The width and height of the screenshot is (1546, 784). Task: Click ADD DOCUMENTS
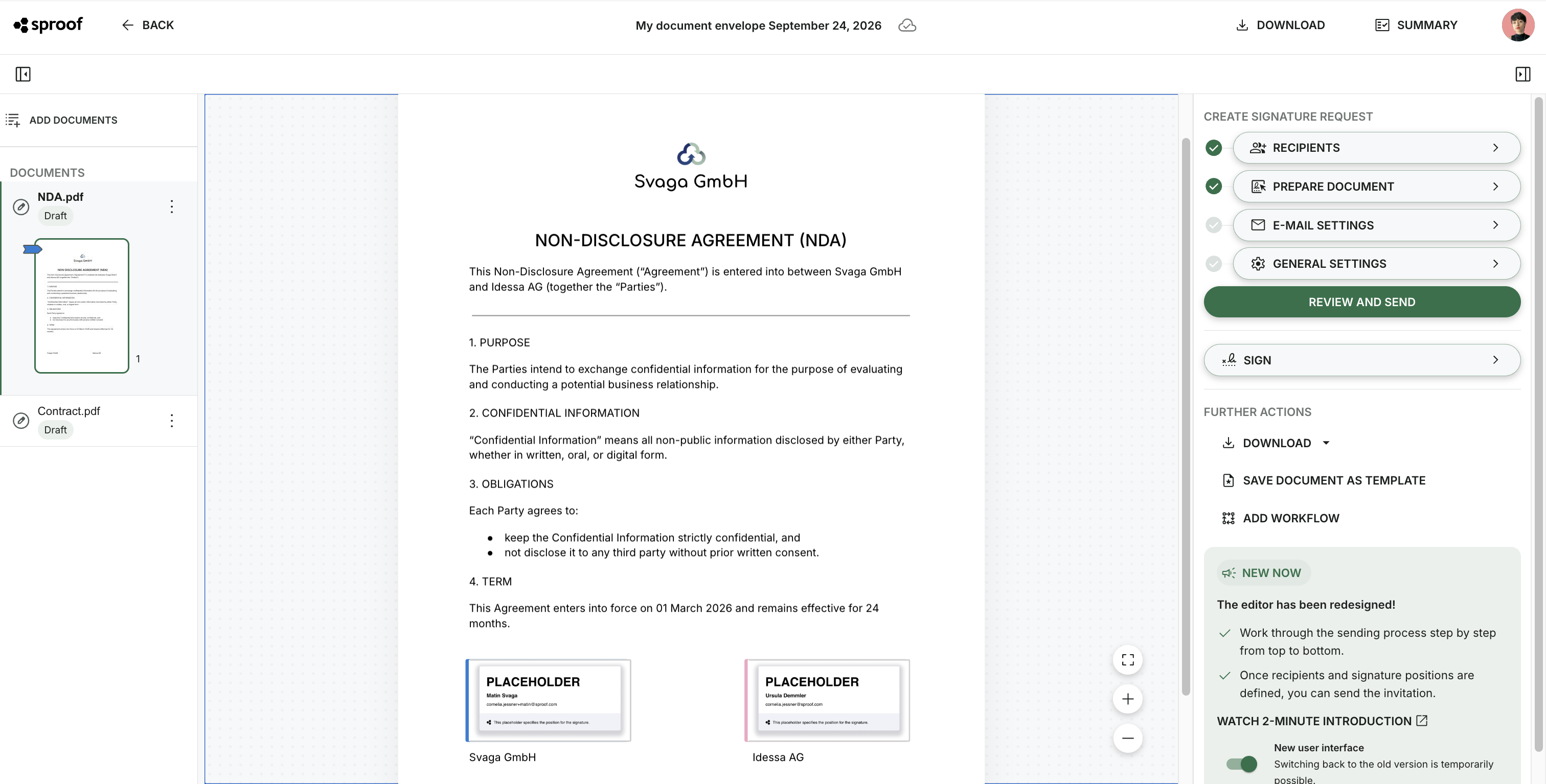point(62,120)
